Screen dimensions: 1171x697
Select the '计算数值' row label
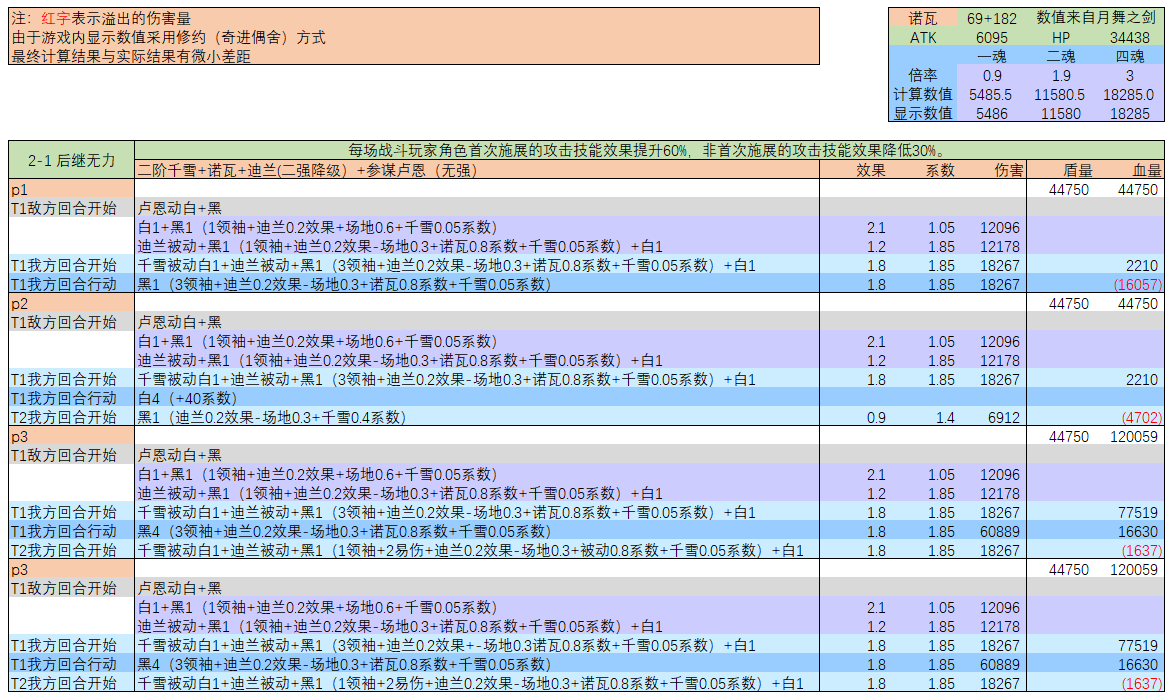(923, 94)
